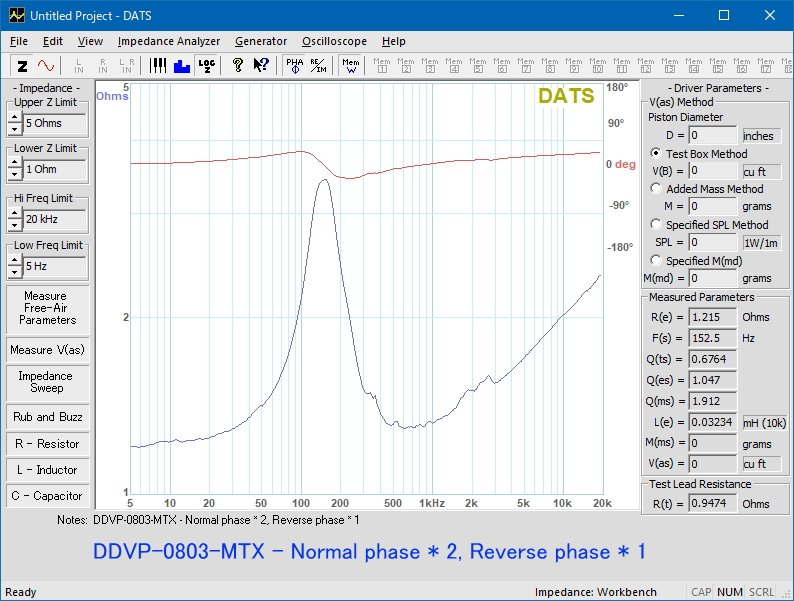Click the Test Lead Resistance R(t) field
Screen dimensions: 794x601
click(712, 504)
